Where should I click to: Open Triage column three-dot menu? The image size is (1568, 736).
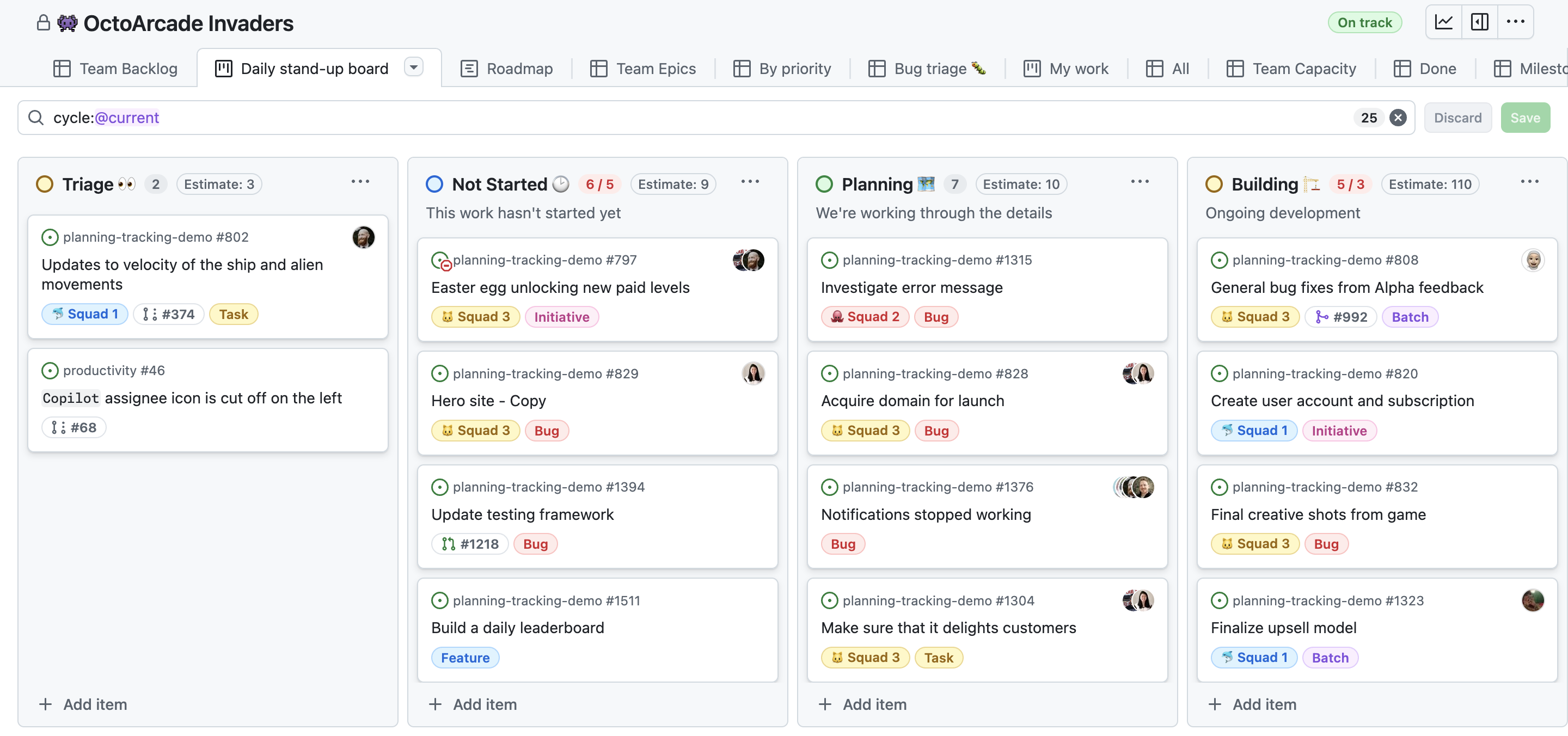pos(360,182)
